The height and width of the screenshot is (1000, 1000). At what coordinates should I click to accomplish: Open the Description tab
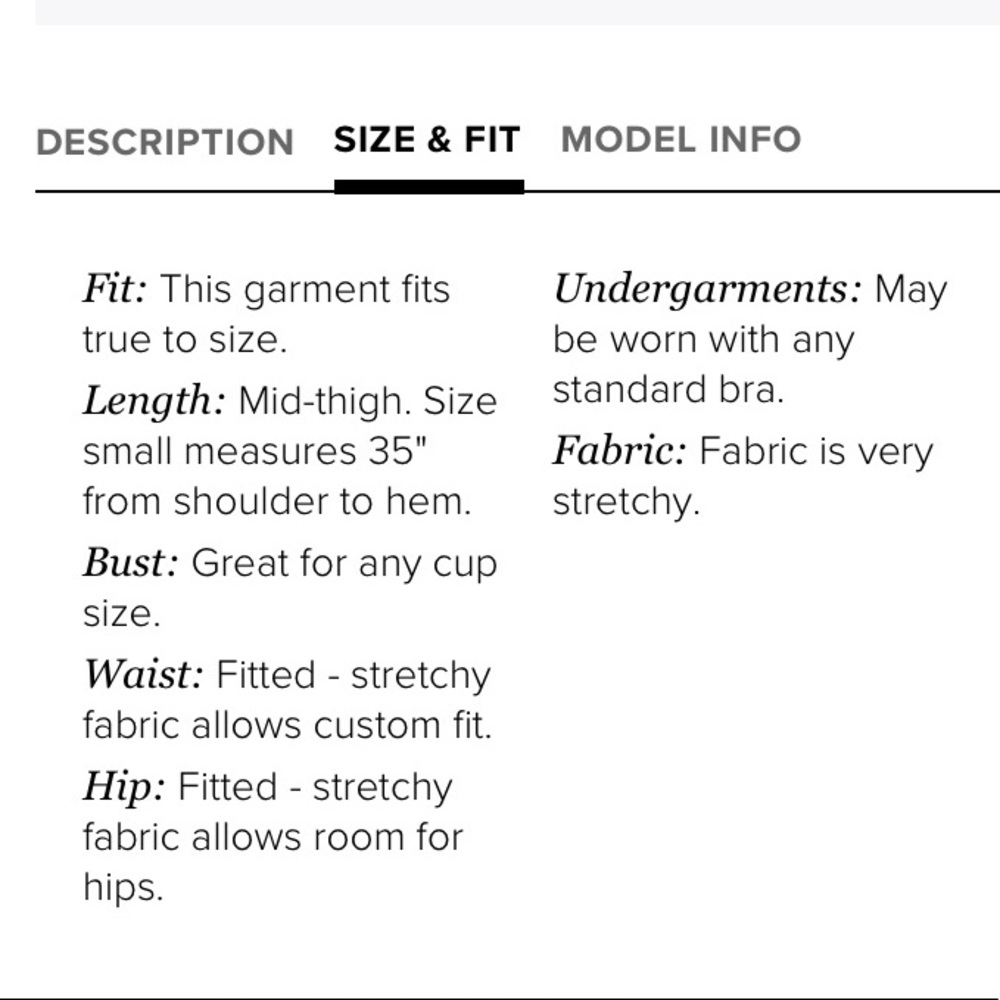tap(165, 142)
